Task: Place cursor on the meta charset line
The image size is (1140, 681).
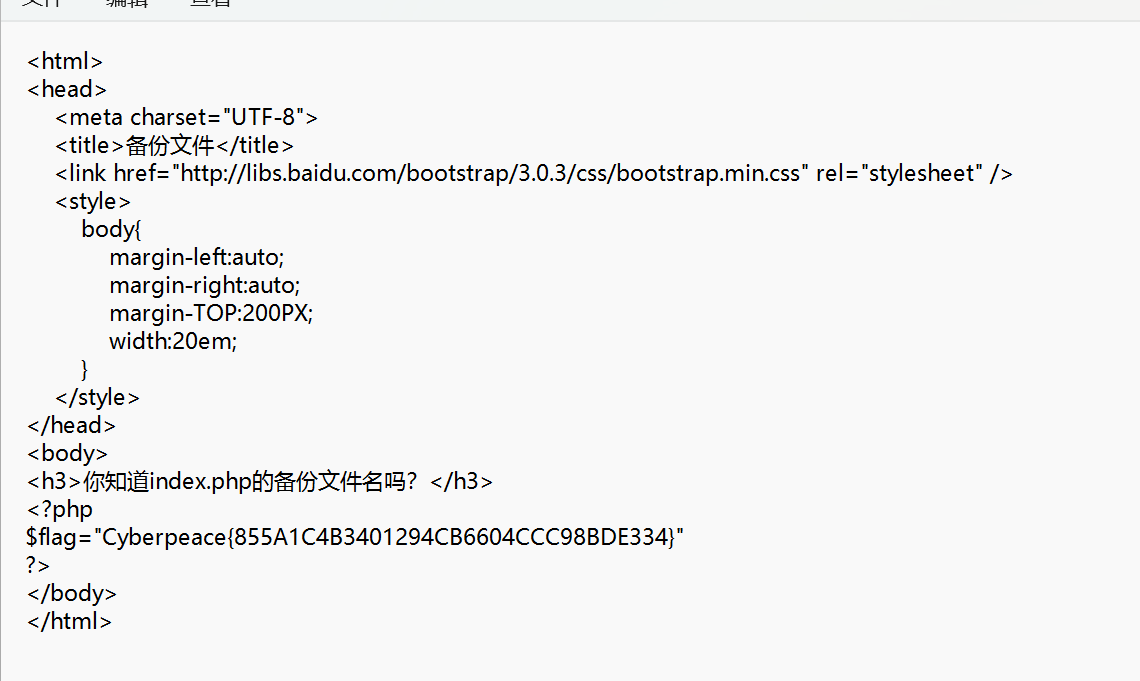Action: click(x=186, y=117)
